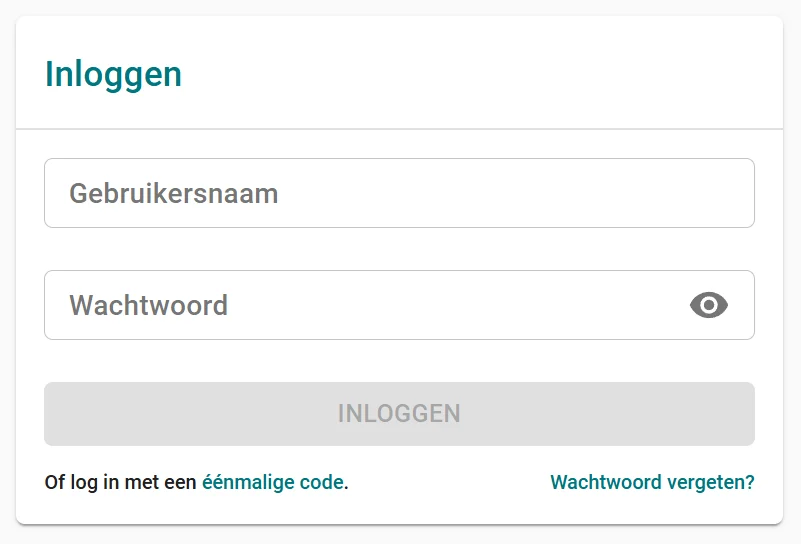Focus the Wachtwoord password field
The height and width of the screenshot is (544, 801).
click(360, 305)
